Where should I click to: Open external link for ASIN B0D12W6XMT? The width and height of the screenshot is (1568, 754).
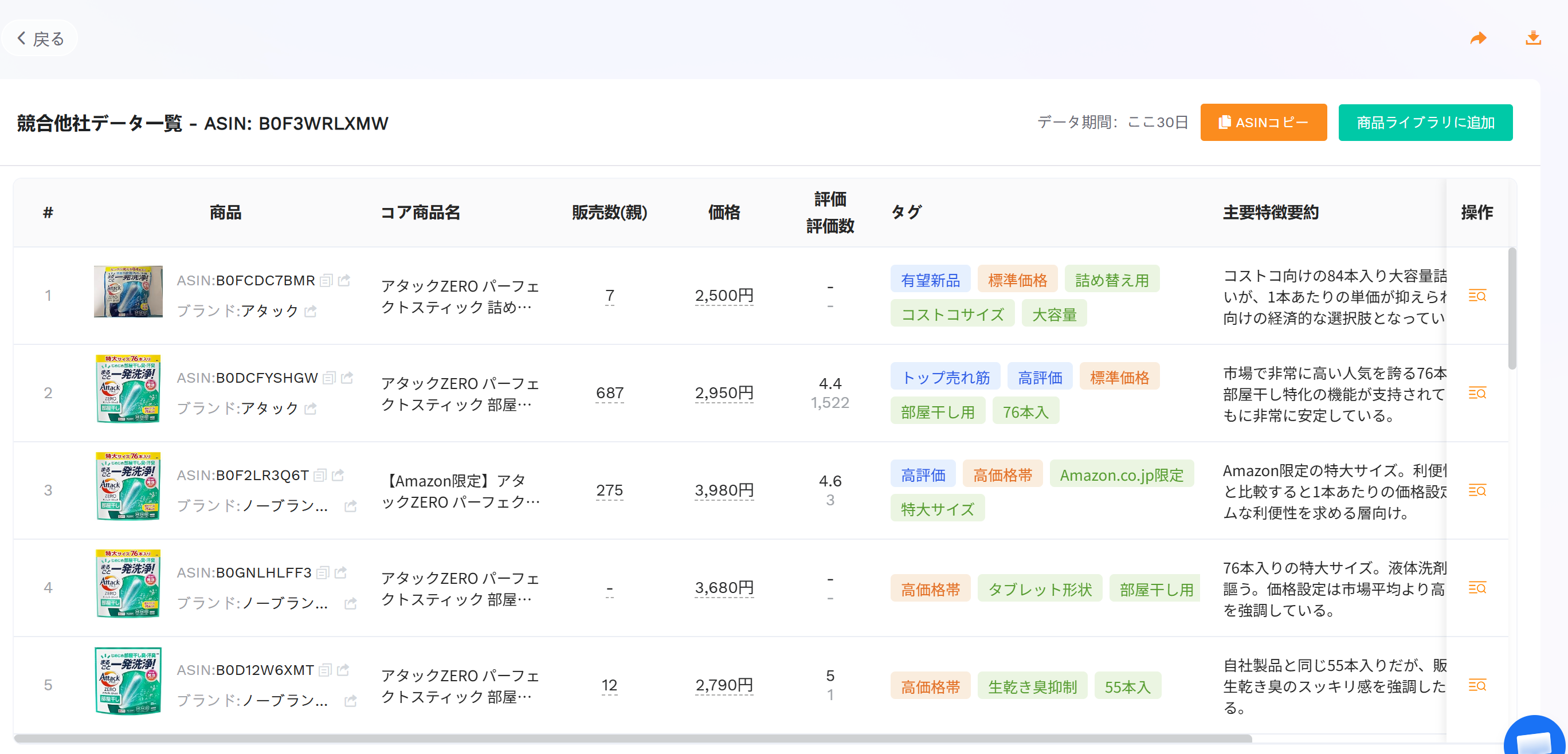click(344, 670)
